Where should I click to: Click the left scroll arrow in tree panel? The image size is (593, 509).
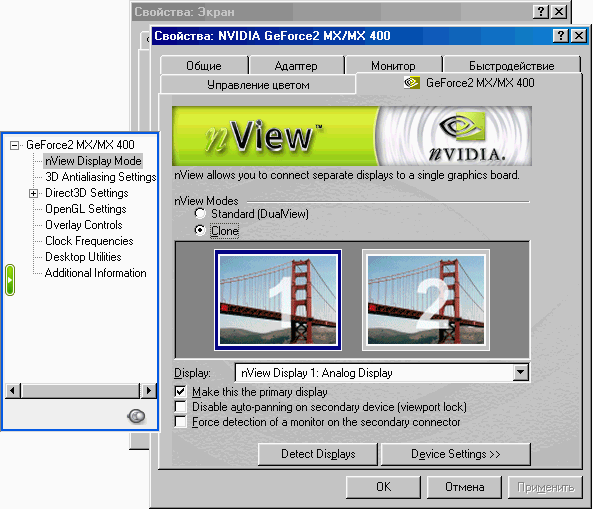[x=12, y=390]
